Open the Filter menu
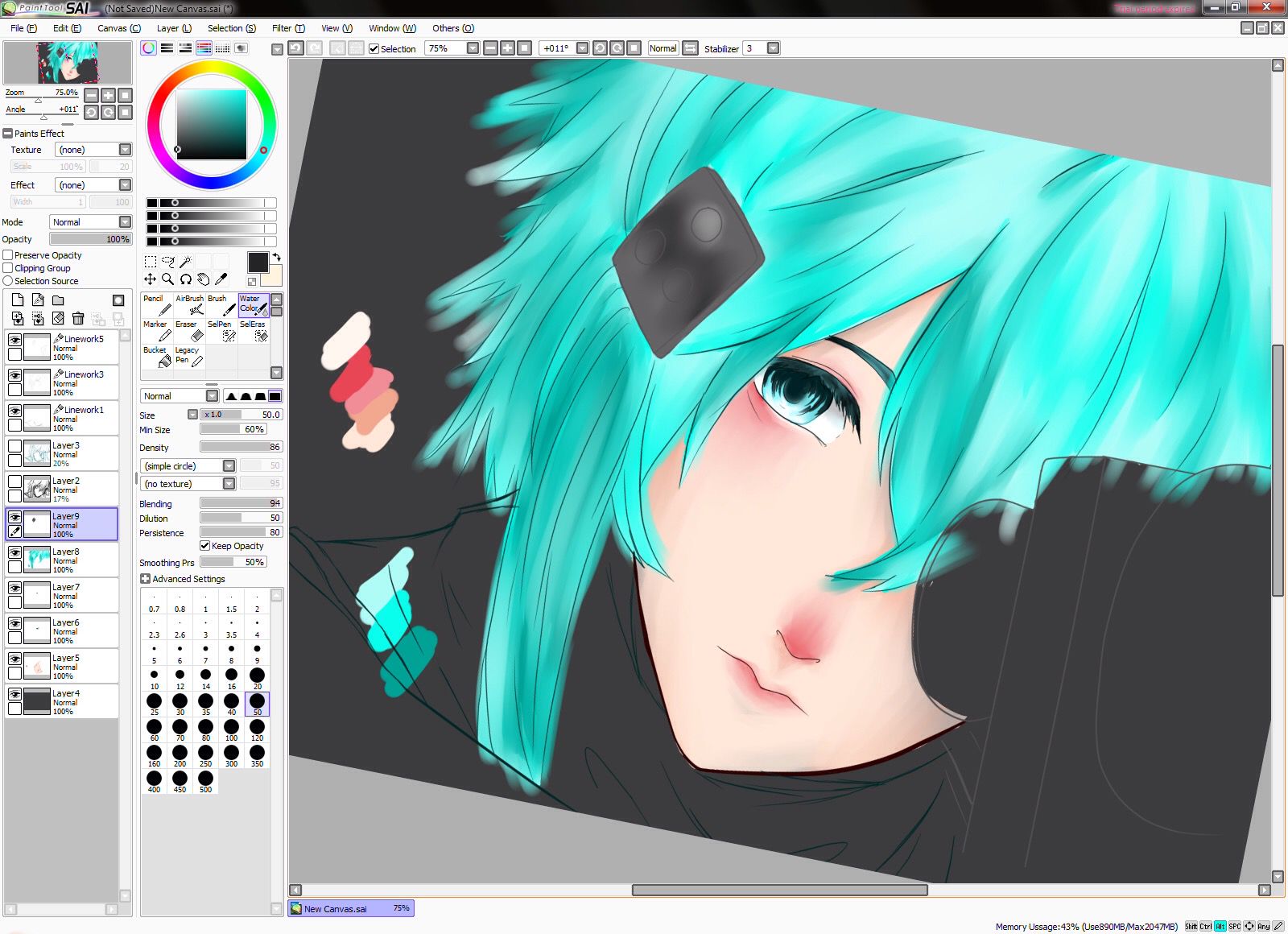Image resolution: width=1288 pixels, height=934 pixels. pos(288,28)
